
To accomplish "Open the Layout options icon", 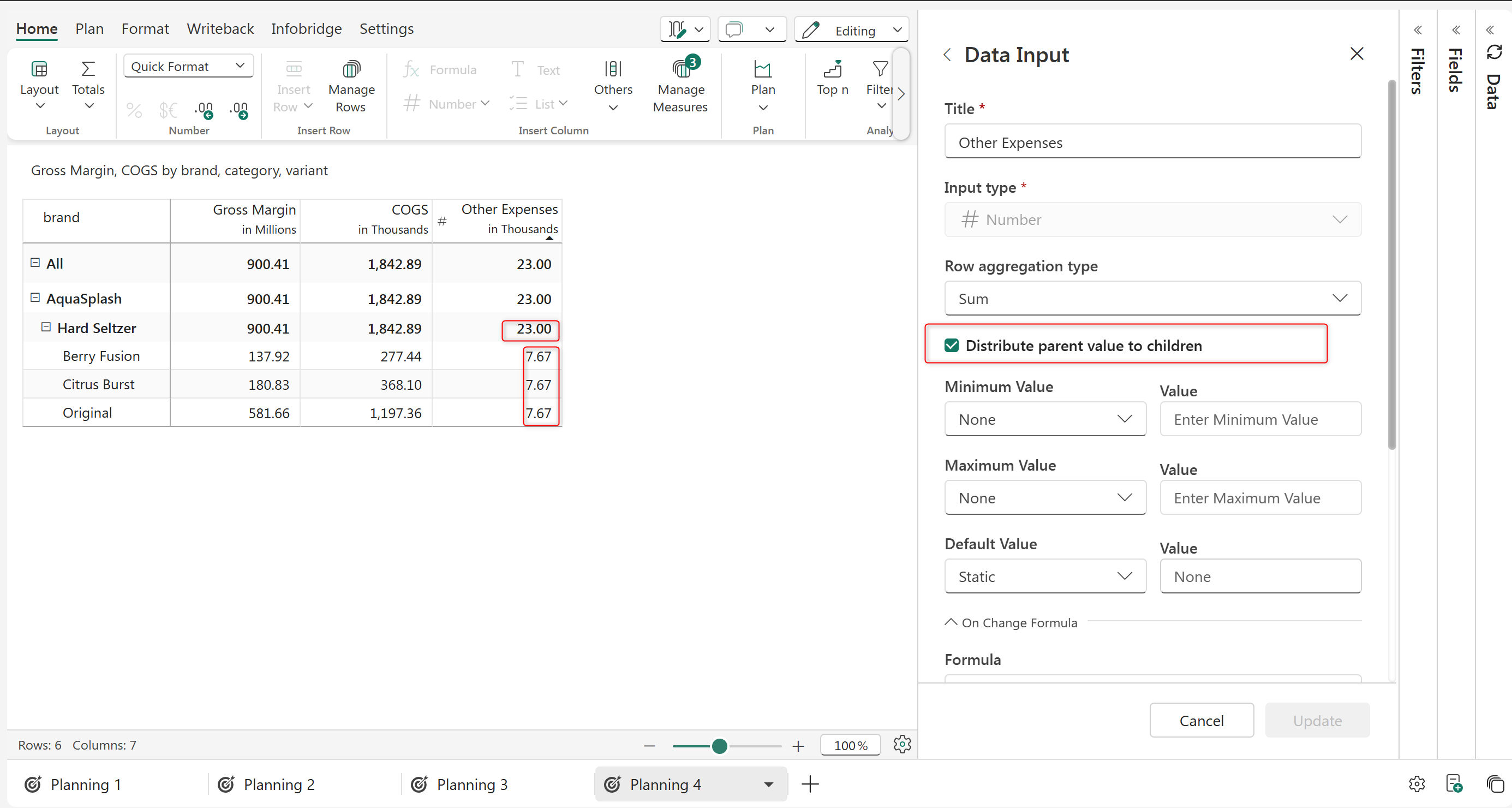I will [39, 69].
